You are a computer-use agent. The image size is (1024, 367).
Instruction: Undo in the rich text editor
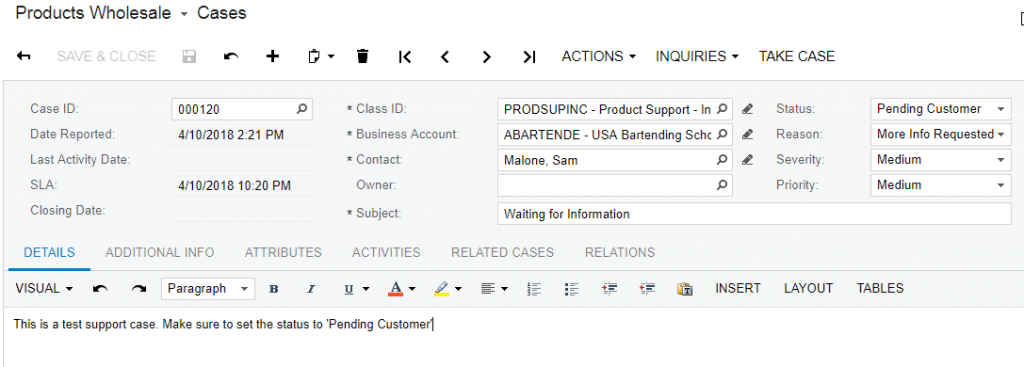pyautogui.click(x=100, y=289)
